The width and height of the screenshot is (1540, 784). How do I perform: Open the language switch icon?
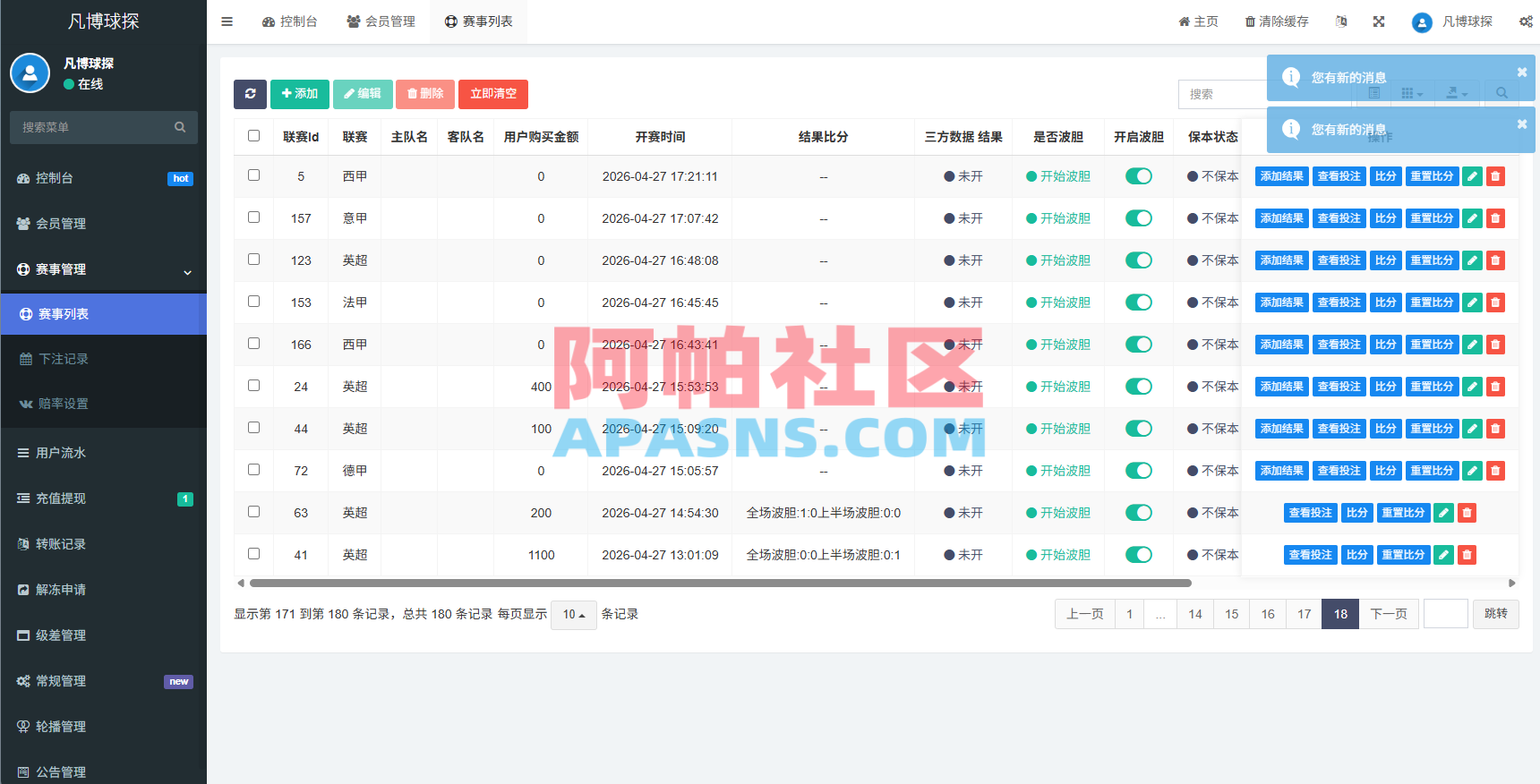pyautogui.click(x=1341, y=21)
